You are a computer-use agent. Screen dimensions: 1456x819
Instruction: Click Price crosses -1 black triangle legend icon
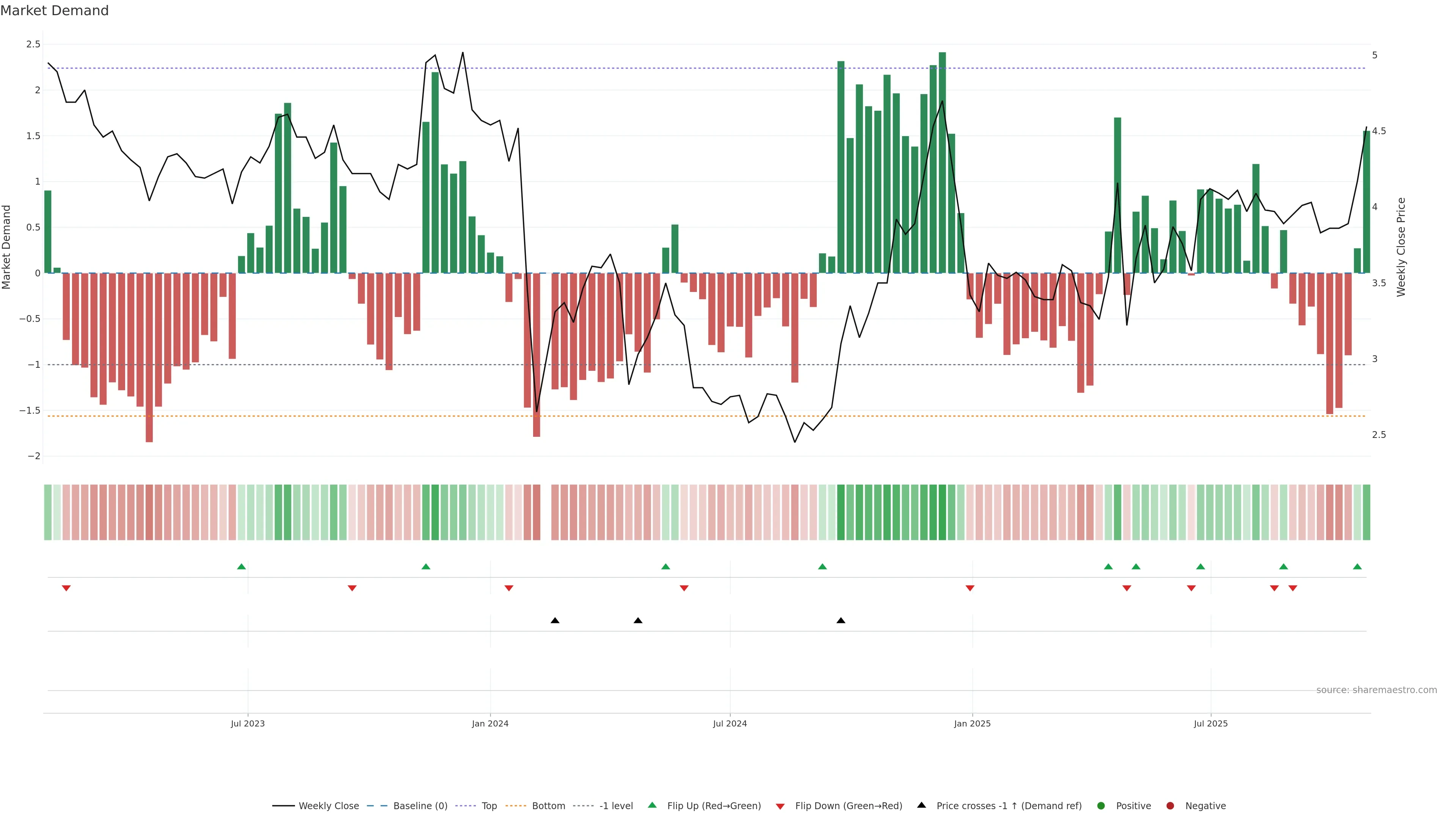tap(921, 805)
